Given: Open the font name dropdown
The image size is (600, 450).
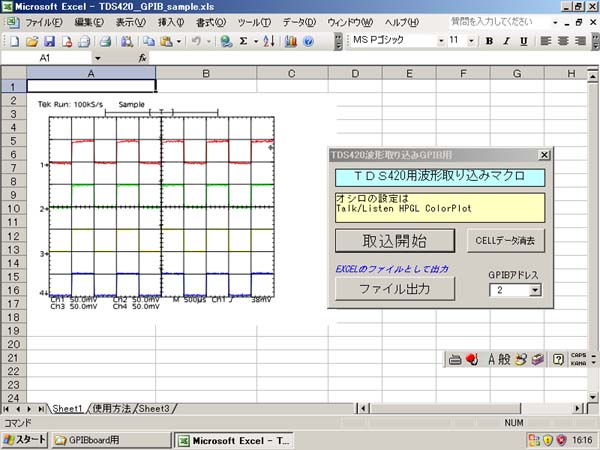Looking at the screenshot, I should pos(441,41).
